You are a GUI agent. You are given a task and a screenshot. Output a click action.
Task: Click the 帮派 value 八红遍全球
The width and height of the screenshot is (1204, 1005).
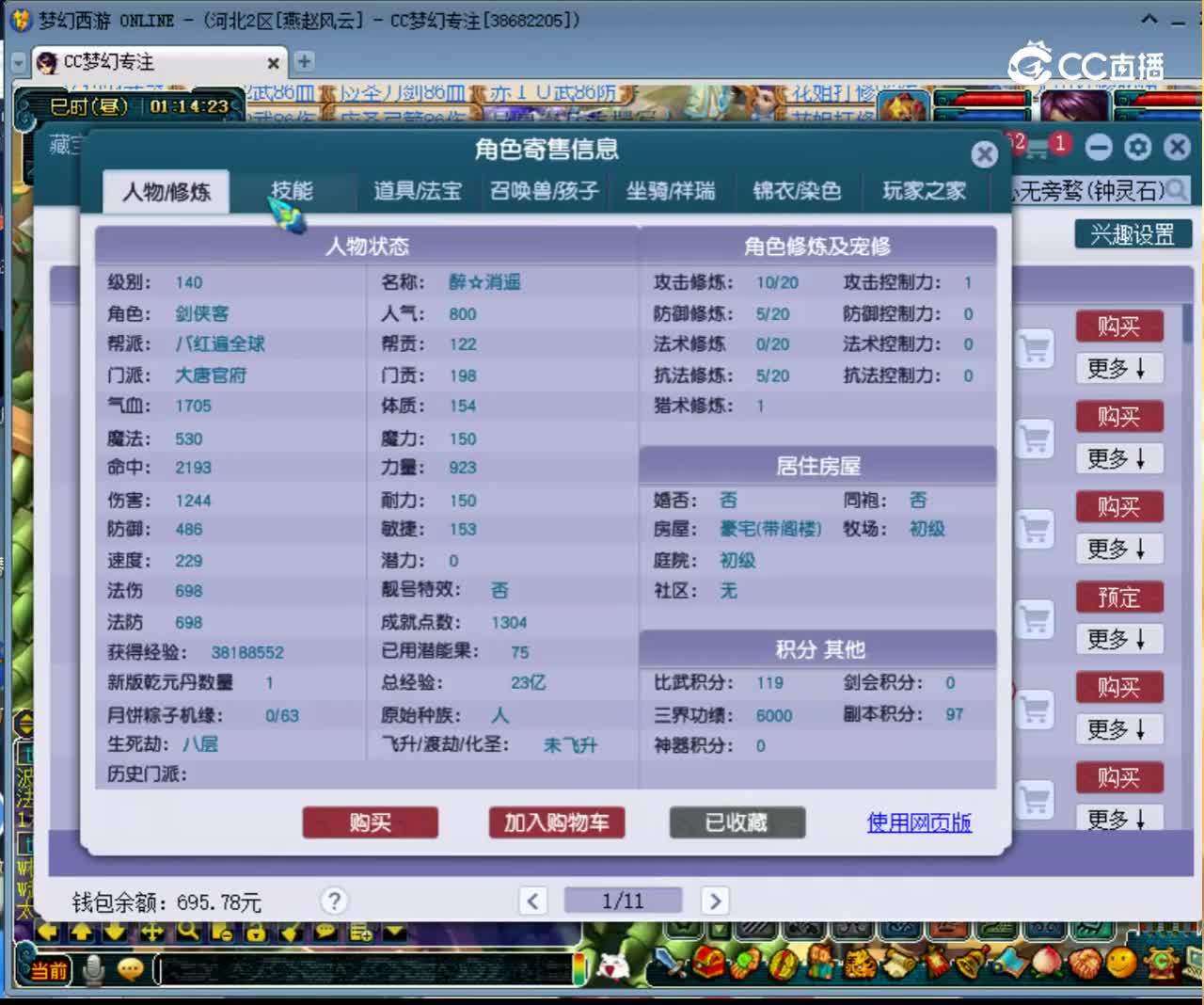click(220, 343)
